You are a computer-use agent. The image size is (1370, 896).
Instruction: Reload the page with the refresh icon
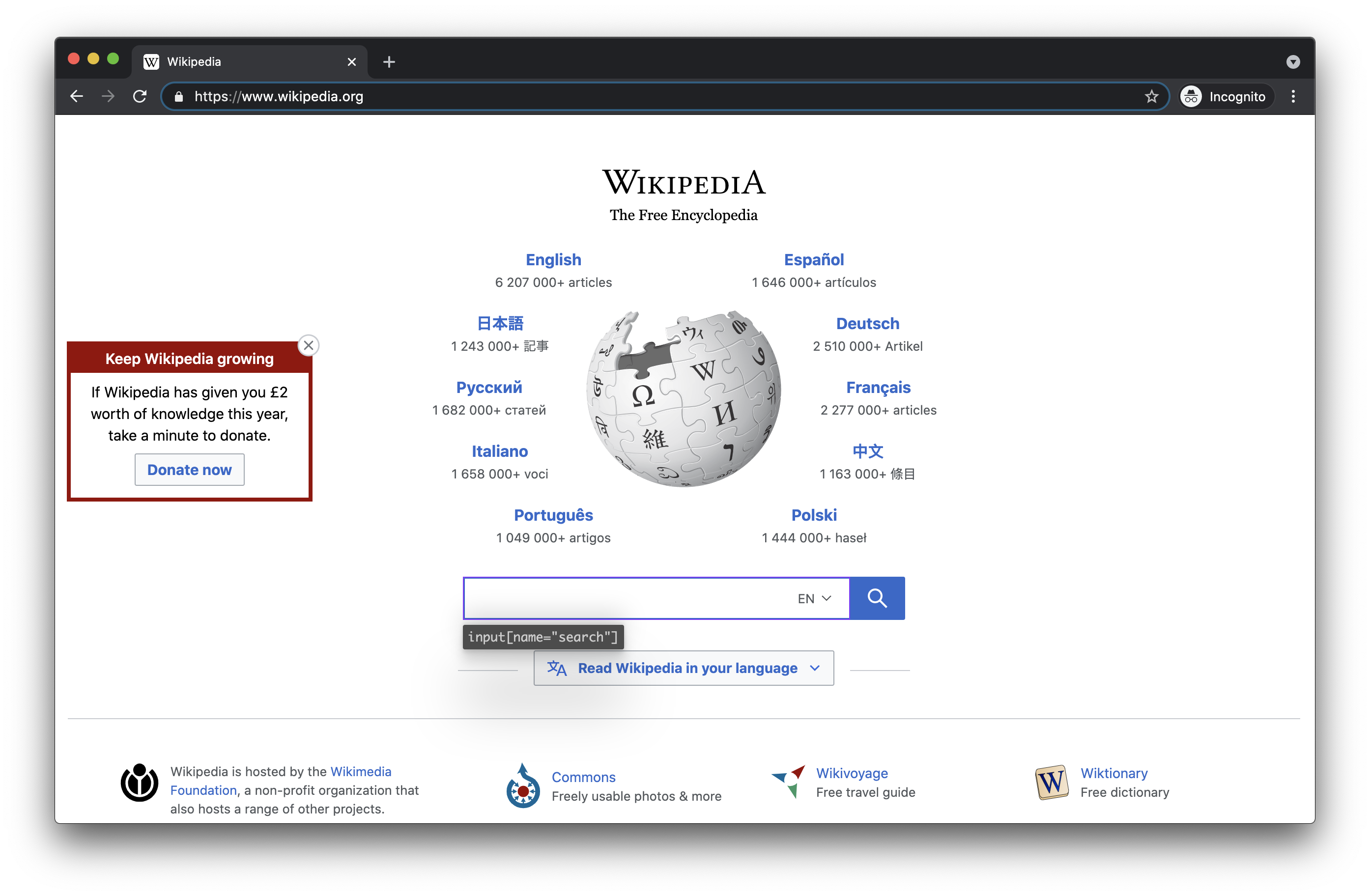tap(140, 96)
